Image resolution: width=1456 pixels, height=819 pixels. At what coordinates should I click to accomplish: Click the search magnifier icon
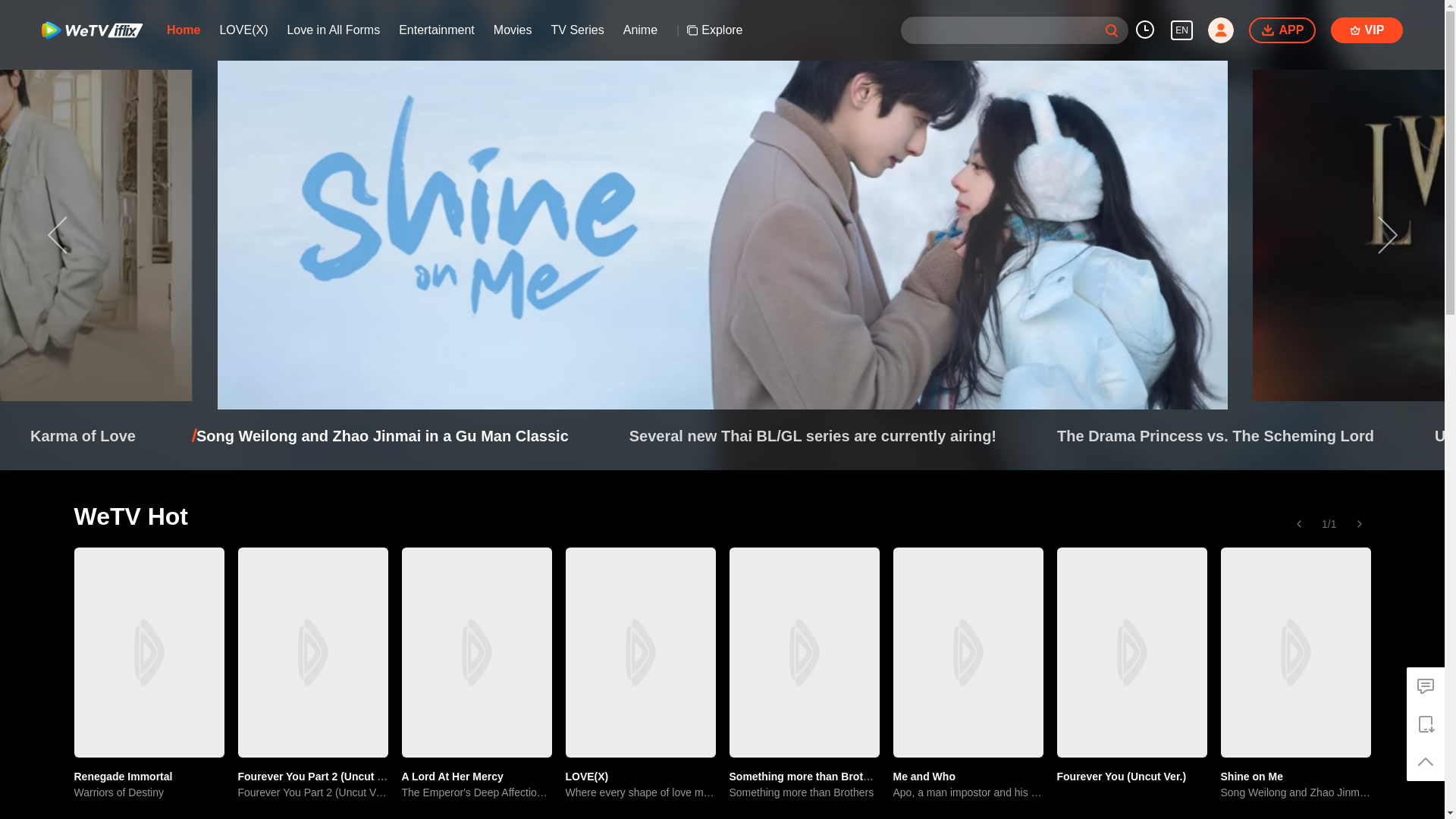(x=1111, y=31)
